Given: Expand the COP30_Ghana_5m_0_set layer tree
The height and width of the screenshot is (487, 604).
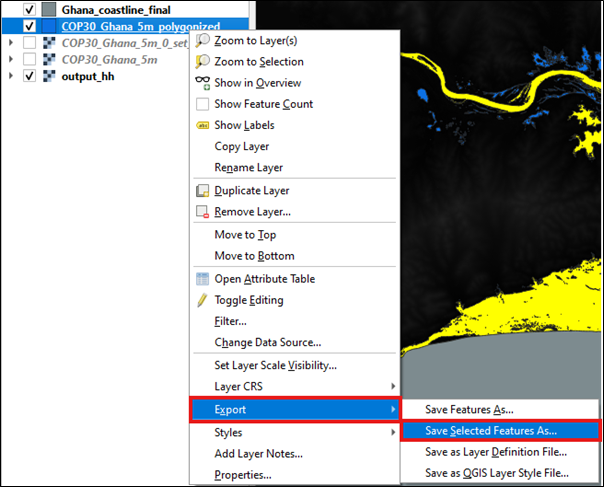Looking at the screenshot, I should pos(11,42).
